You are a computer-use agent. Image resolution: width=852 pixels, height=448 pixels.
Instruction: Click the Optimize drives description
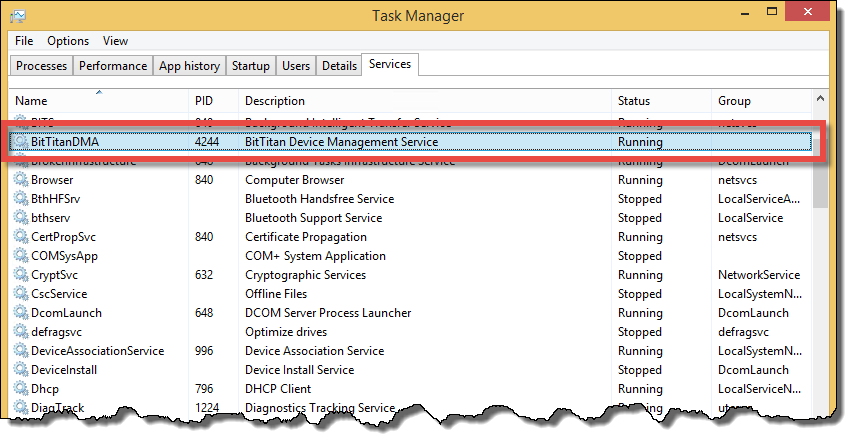tap(286, 332)
